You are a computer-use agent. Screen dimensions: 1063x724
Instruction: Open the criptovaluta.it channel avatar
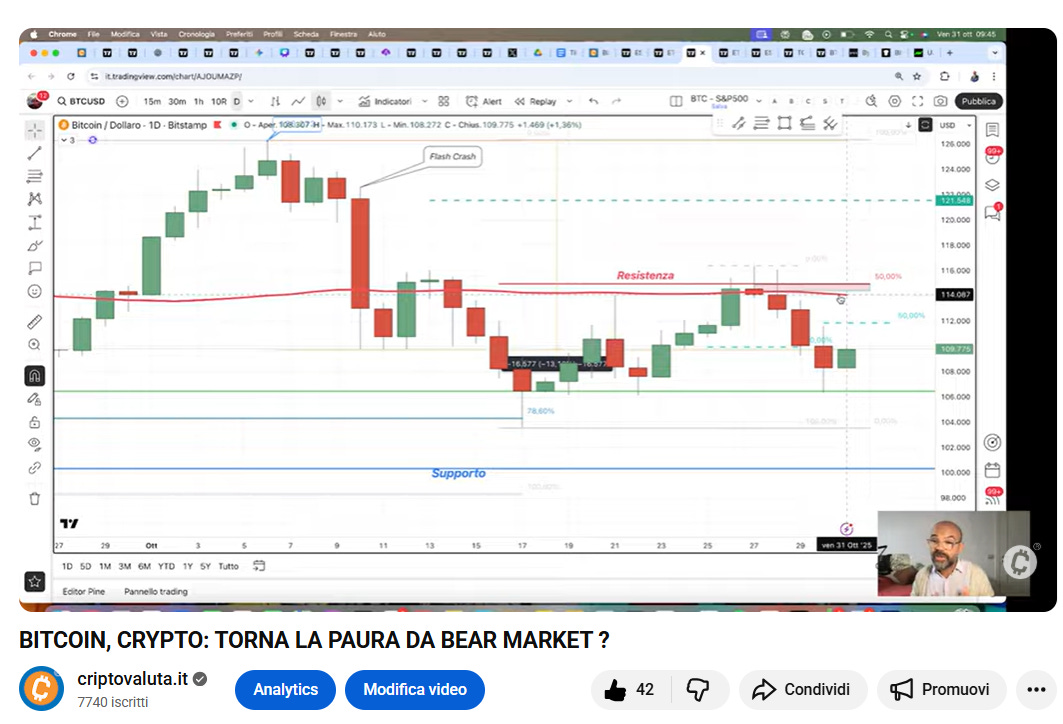41,688
